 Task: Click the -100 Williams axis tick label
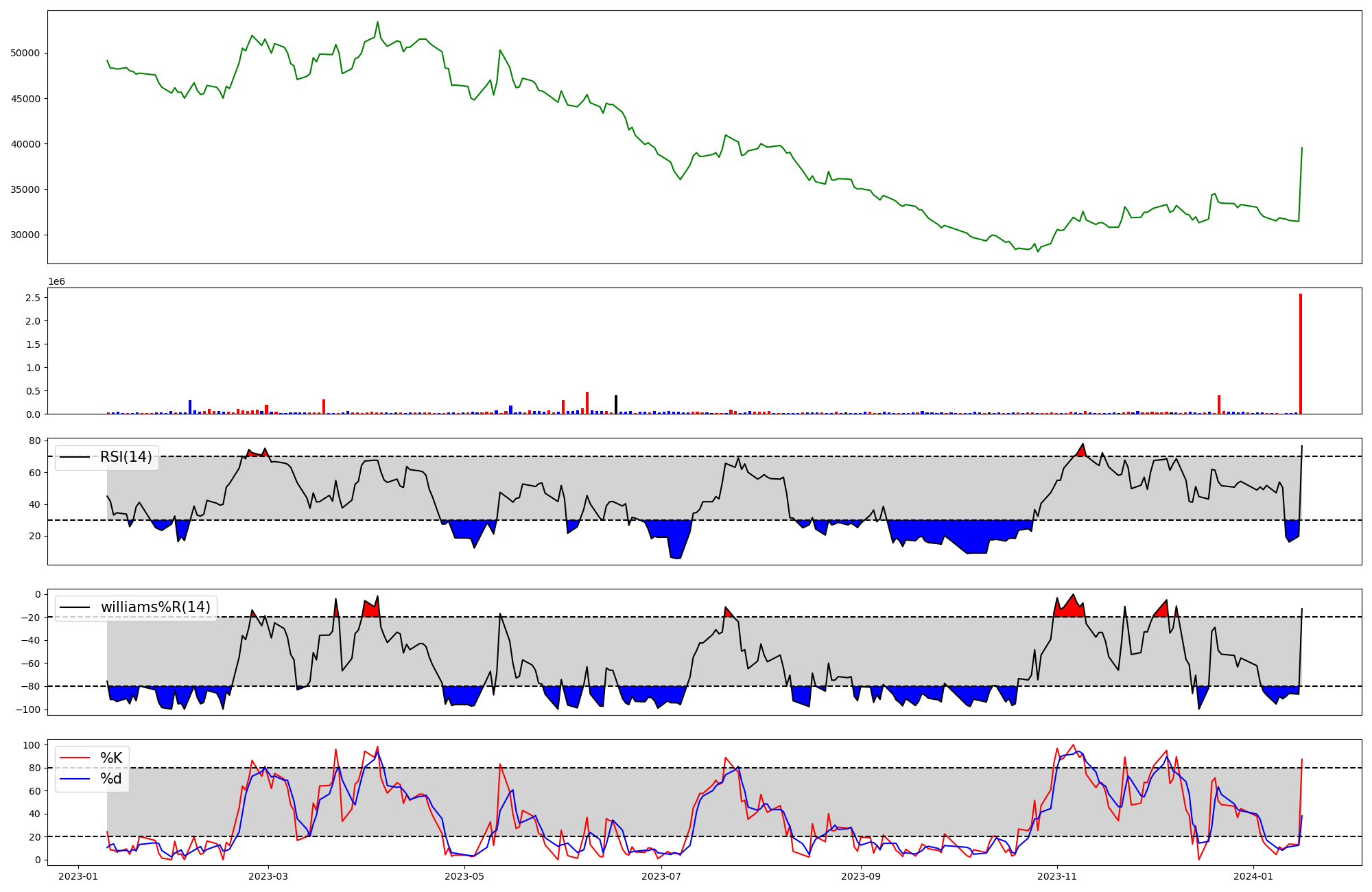28,709
